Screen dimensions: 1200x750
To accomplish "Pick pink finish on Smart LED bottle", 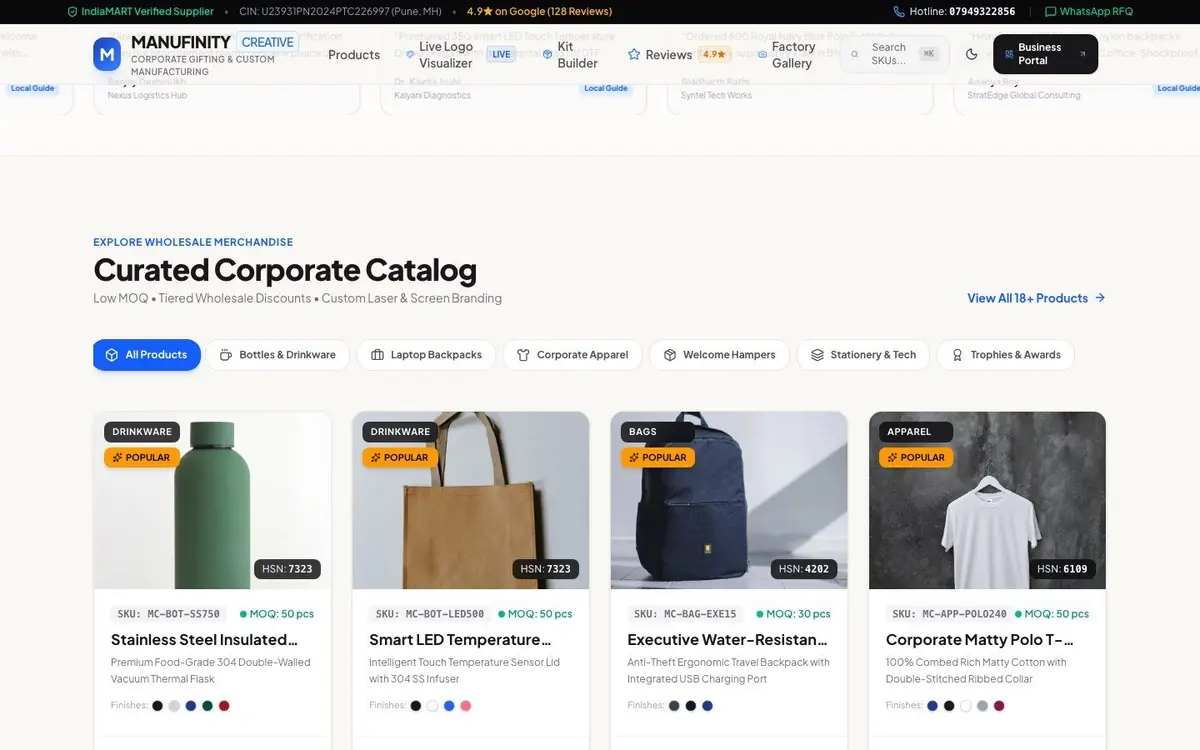I will (466, 706).
